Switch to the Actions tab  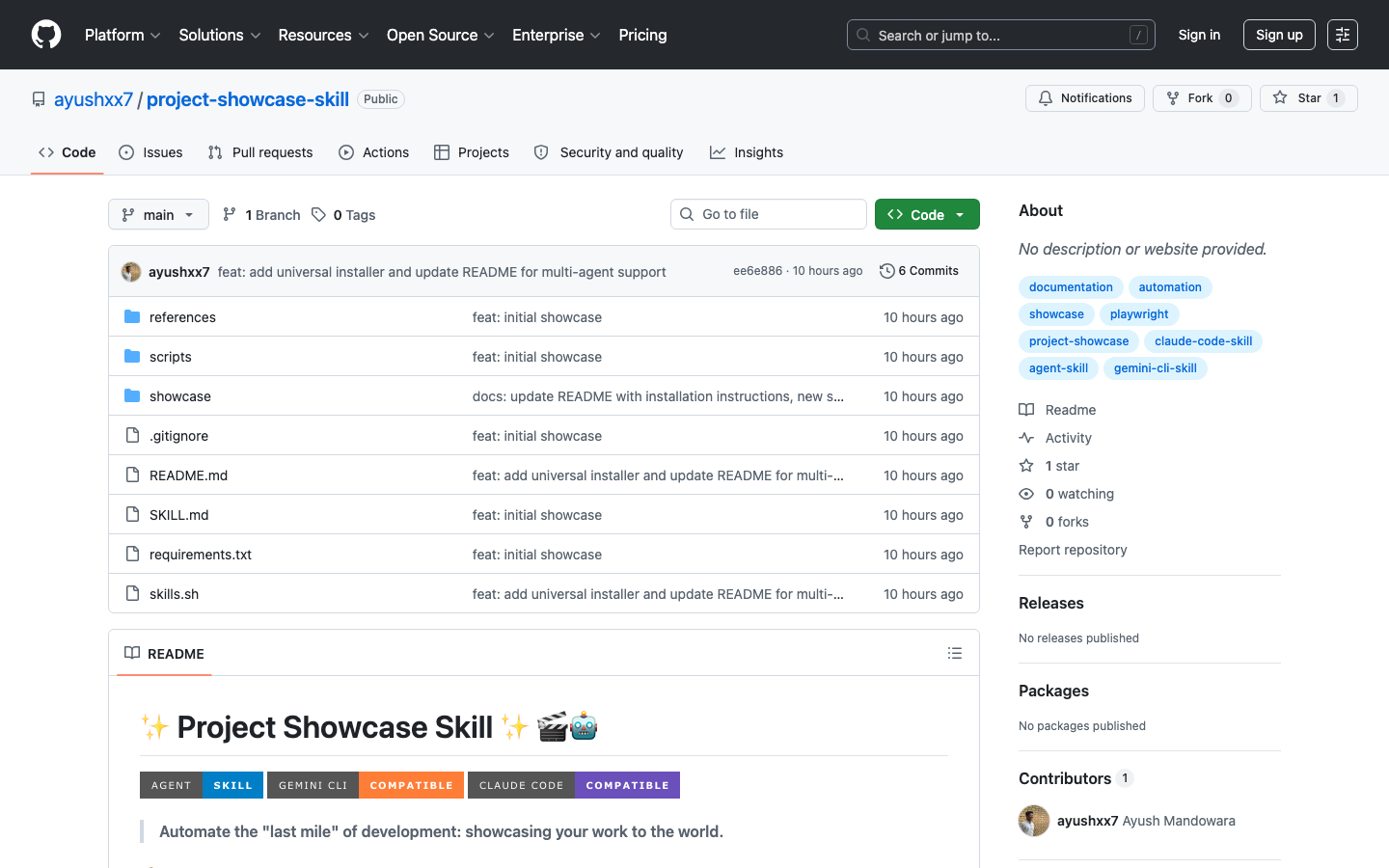(374, 152)
